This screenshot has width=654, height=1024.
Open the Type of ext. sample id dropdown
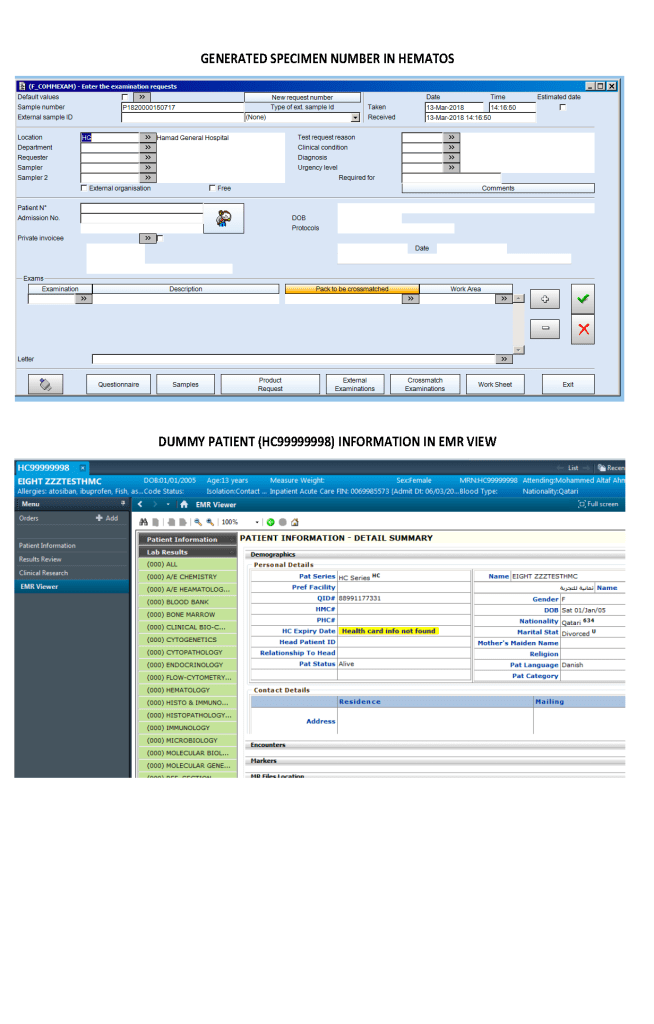(355, 117)
